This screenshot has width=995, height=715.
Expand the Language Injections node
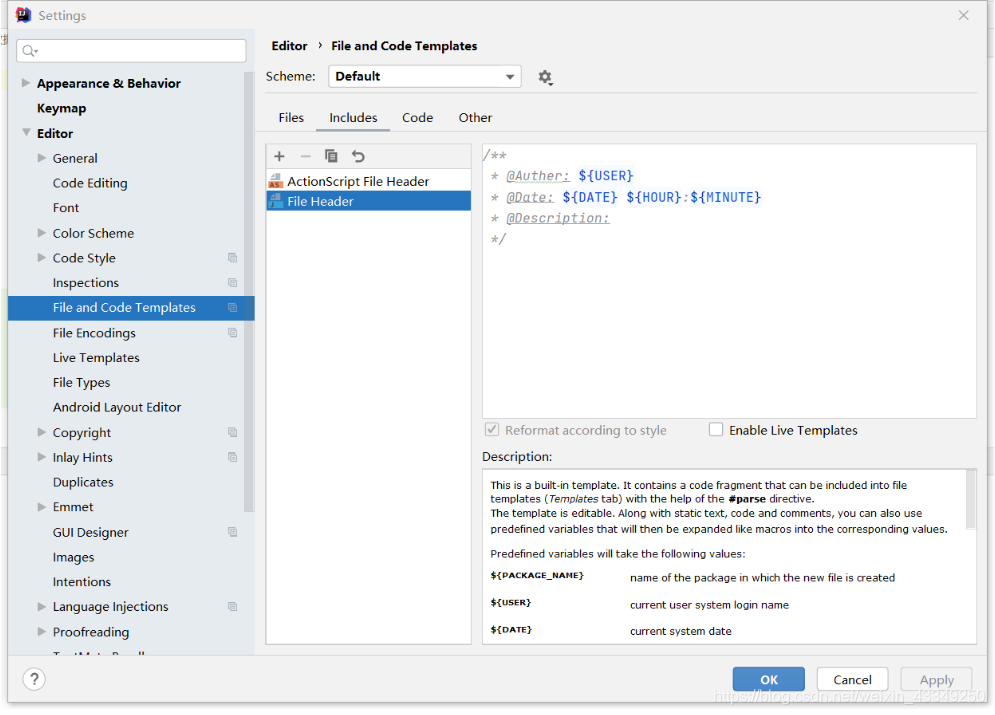pyautogui.click(x=42, y=607)
